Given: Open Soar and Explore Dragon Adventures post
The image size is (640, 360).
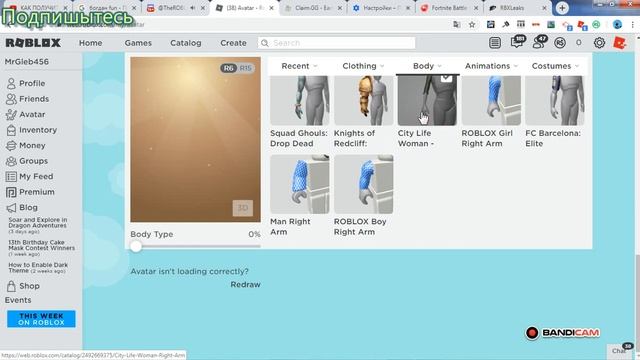Looking at the screenshot, I should pyautogui.click(x=38, y=225).
